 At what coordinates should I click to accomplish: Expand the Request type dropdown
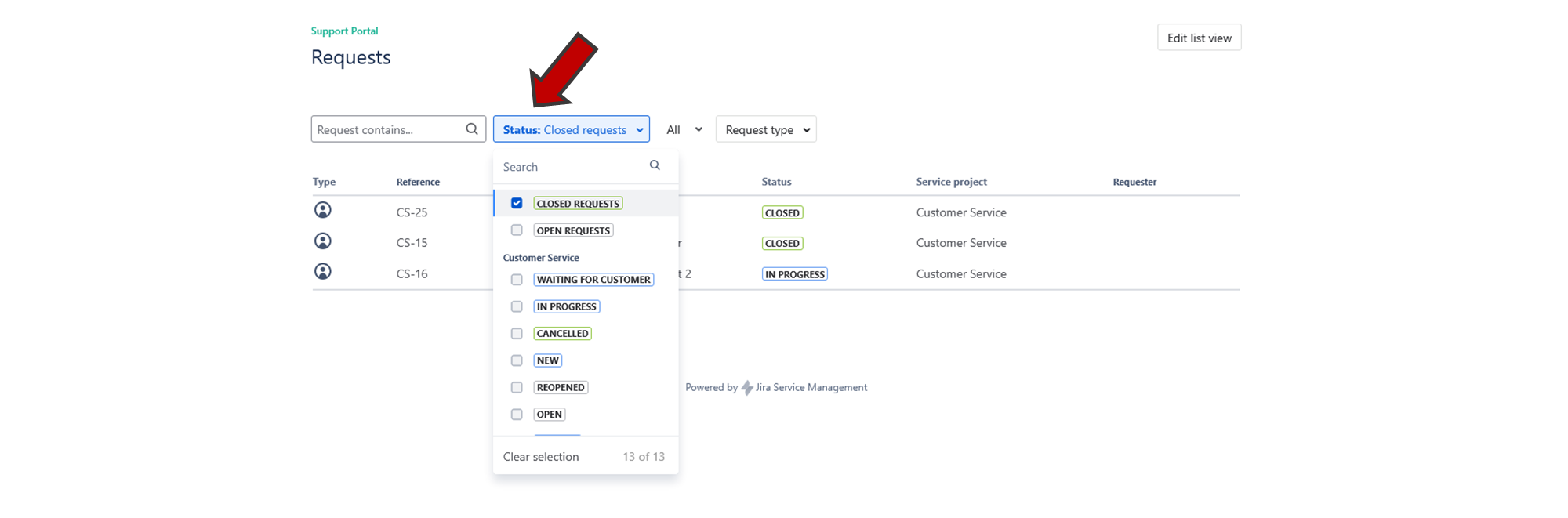click(x=766, y=129)
